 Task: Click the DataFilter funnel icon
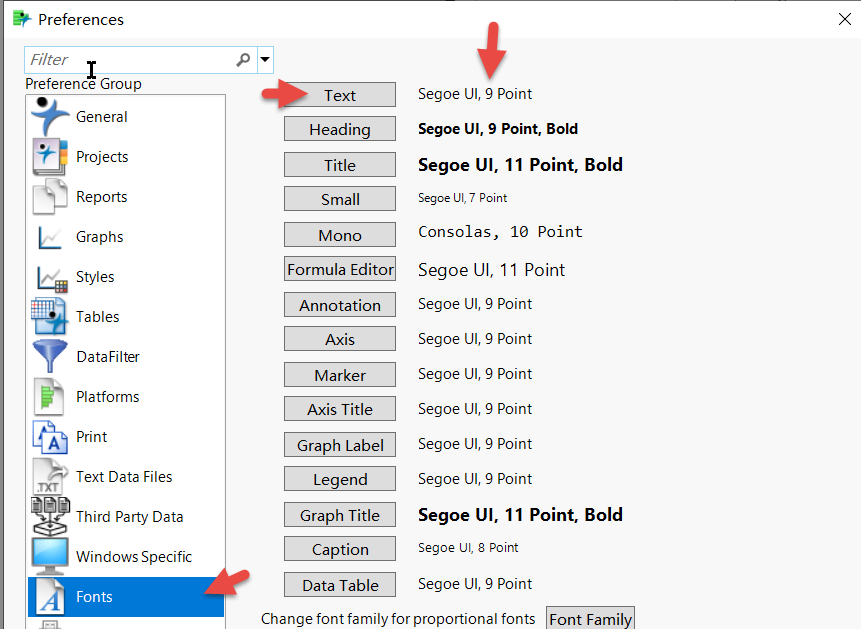coord(50,357)
